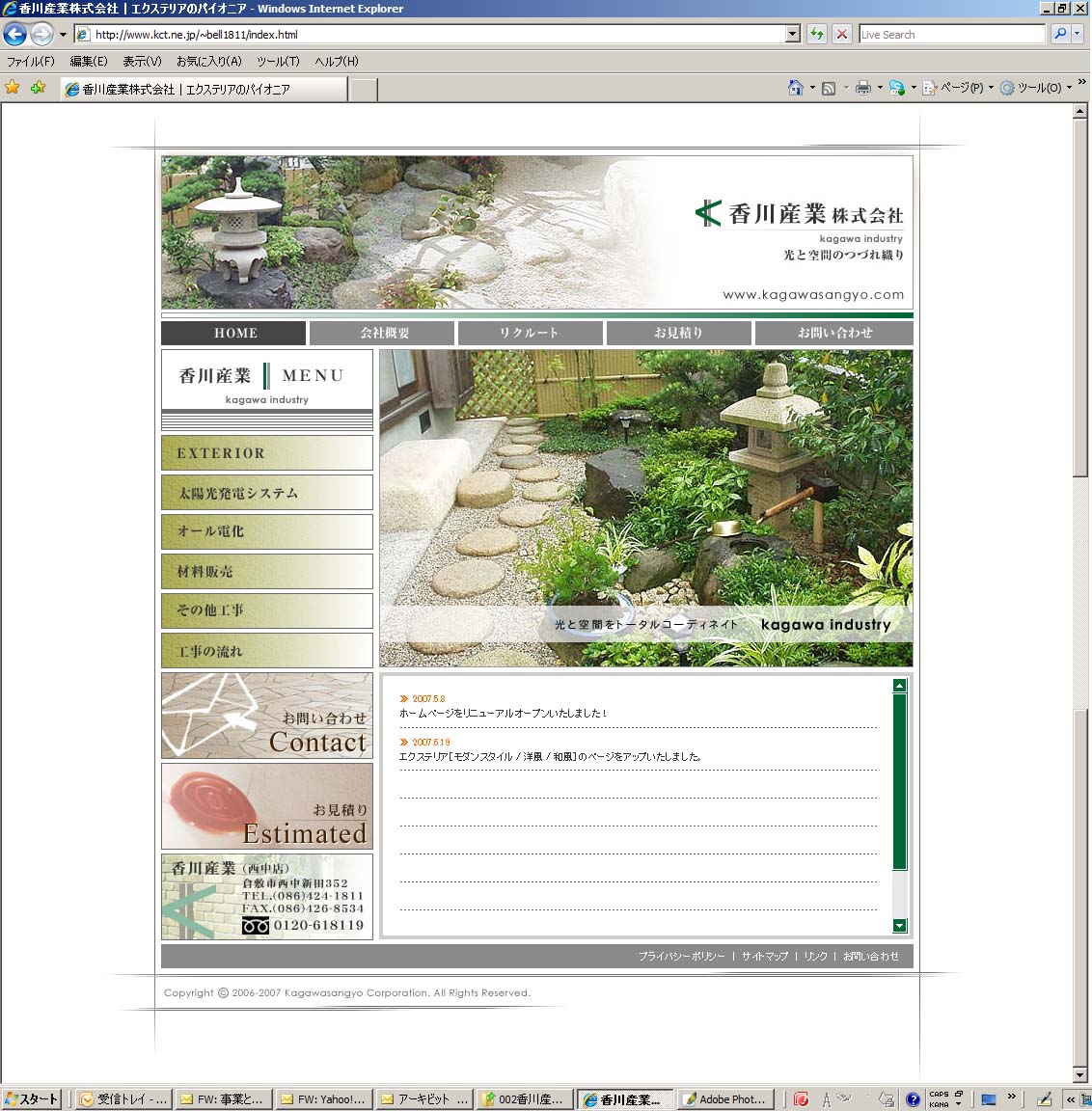Click the footer お問い合わせ link
The height and width of the screenshot is (1111, 1092).
[871, 957]
